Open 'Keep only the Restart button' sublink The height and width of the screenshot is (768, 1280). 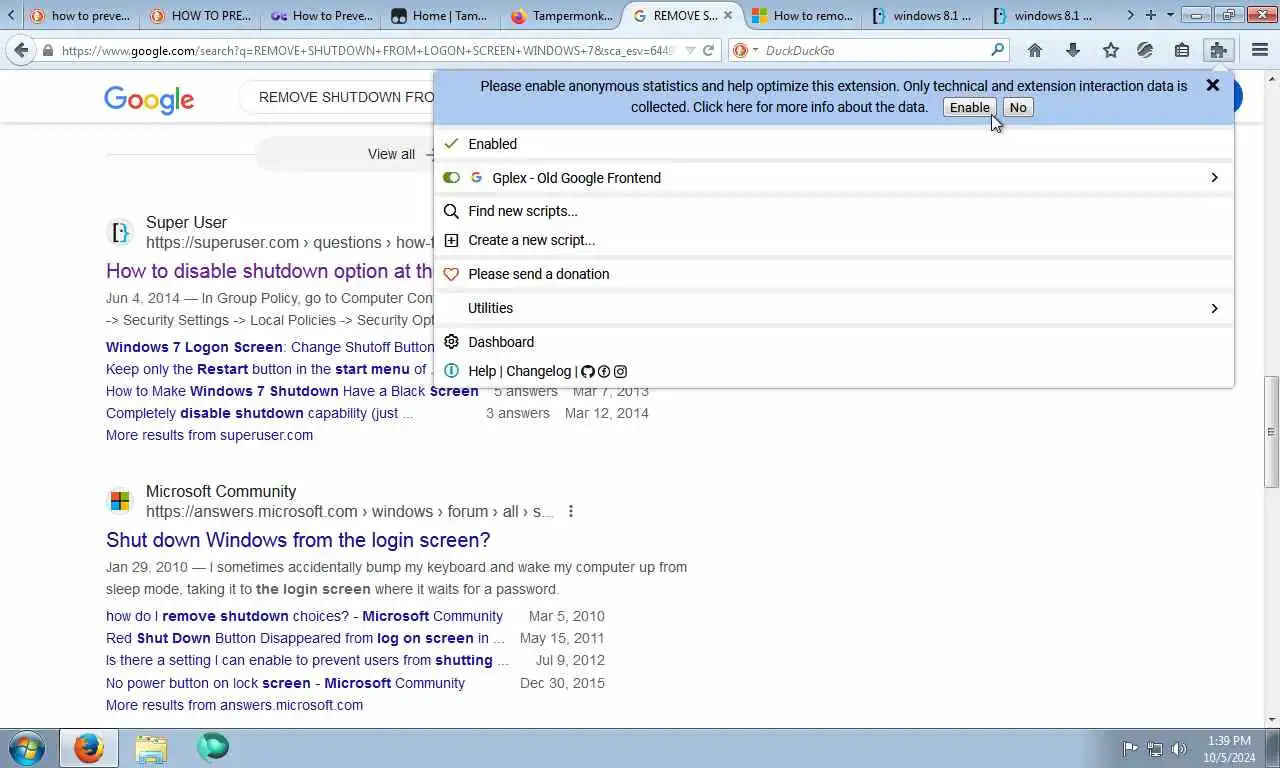click(x=268, y=369)
